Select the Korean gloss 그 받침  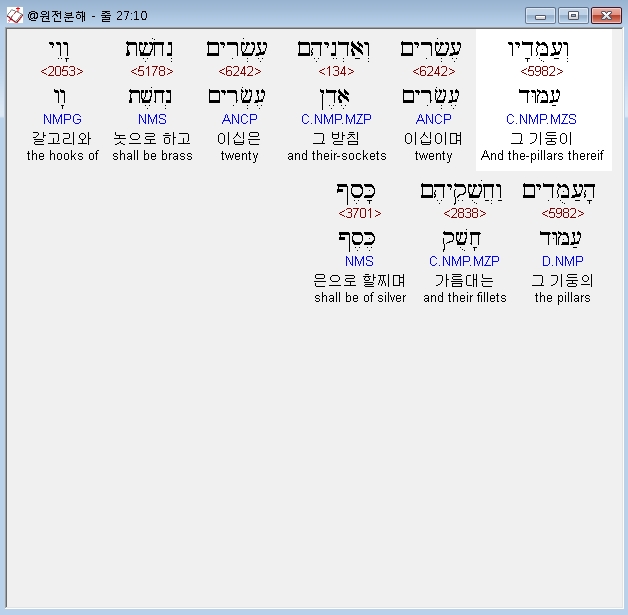(x=336, y=139)
